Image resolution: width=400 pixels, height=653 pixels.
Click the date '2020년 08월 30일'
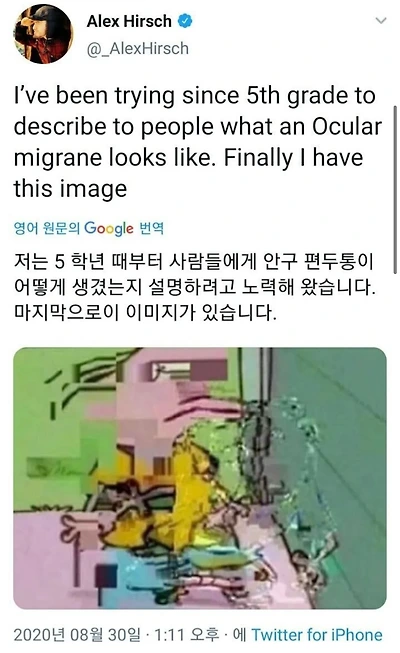point(77,635)
